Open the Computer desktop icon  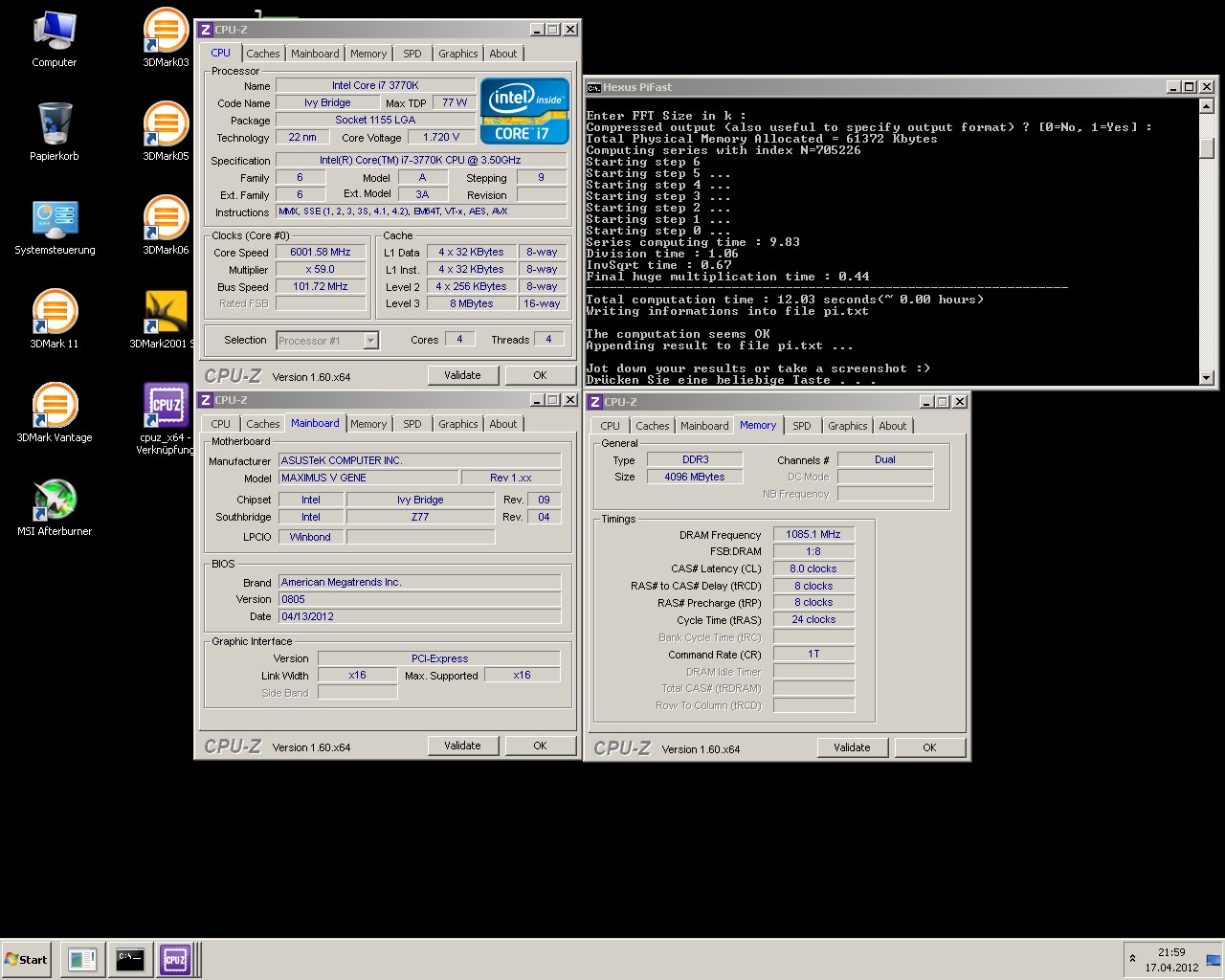55,38
